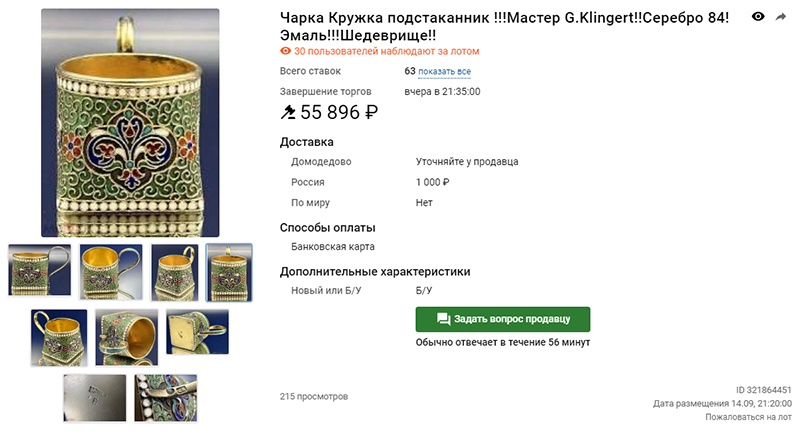Select the close-up enamel detail thumbnail
This screenshot has height=437, width=800.
point(166,398)
